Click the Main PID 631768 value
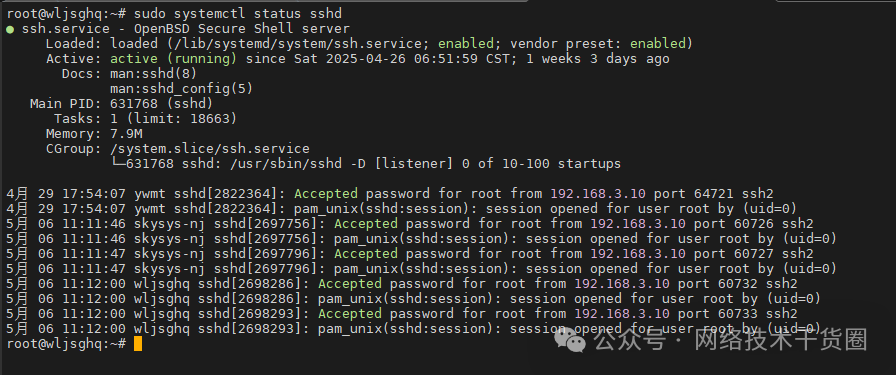This screenshot has height=375, width=896. [x=134, y=104]
